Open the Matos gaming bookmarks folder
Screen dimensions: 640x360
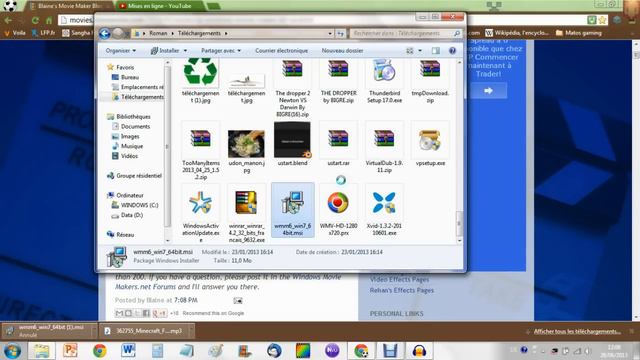coord(579,33)
